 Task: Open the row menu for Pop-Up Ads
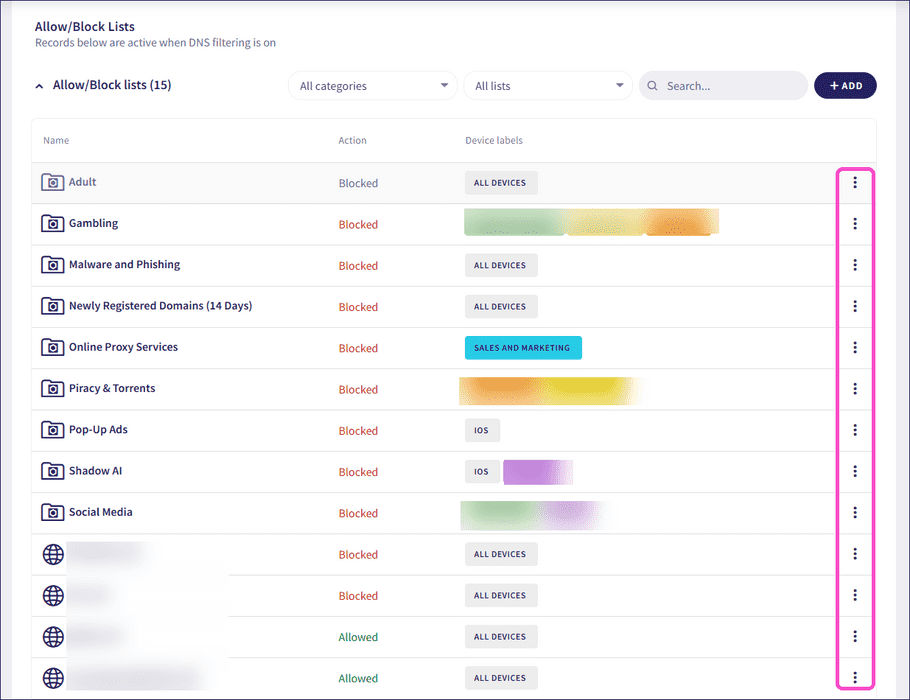(x=855, y=429)
